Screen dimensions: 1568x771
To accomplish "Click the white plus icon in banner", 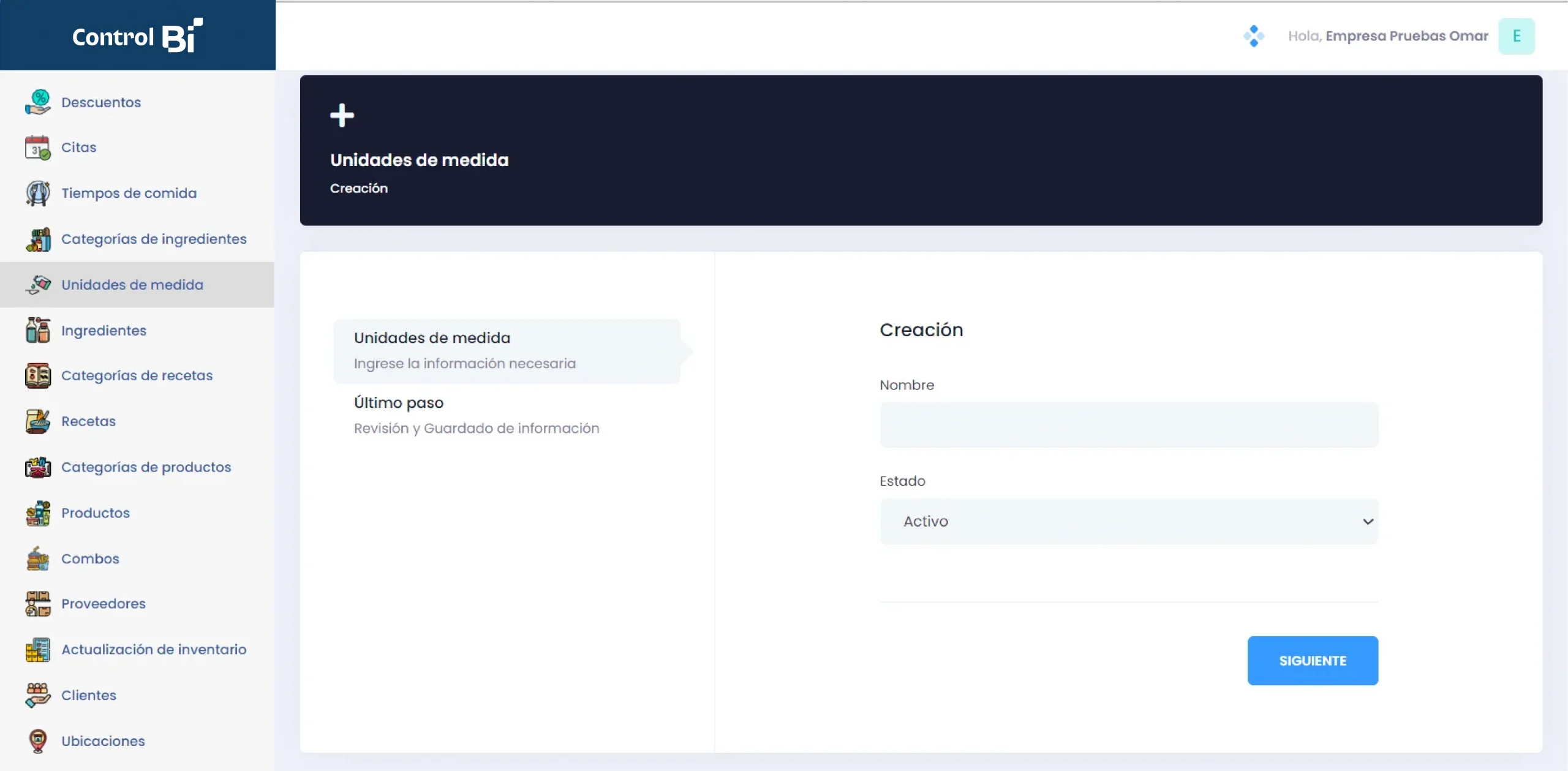I will [x=342, y=115].
